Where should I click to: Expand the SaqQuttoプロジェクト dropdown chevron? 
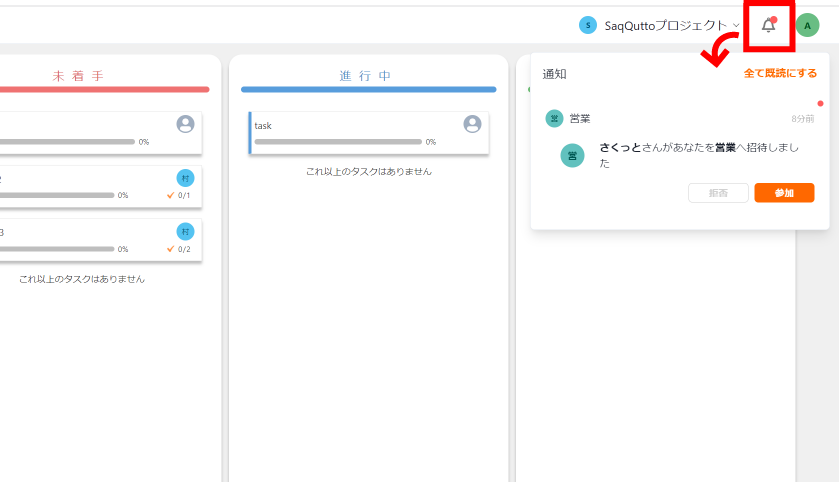(x=736, y=26)
